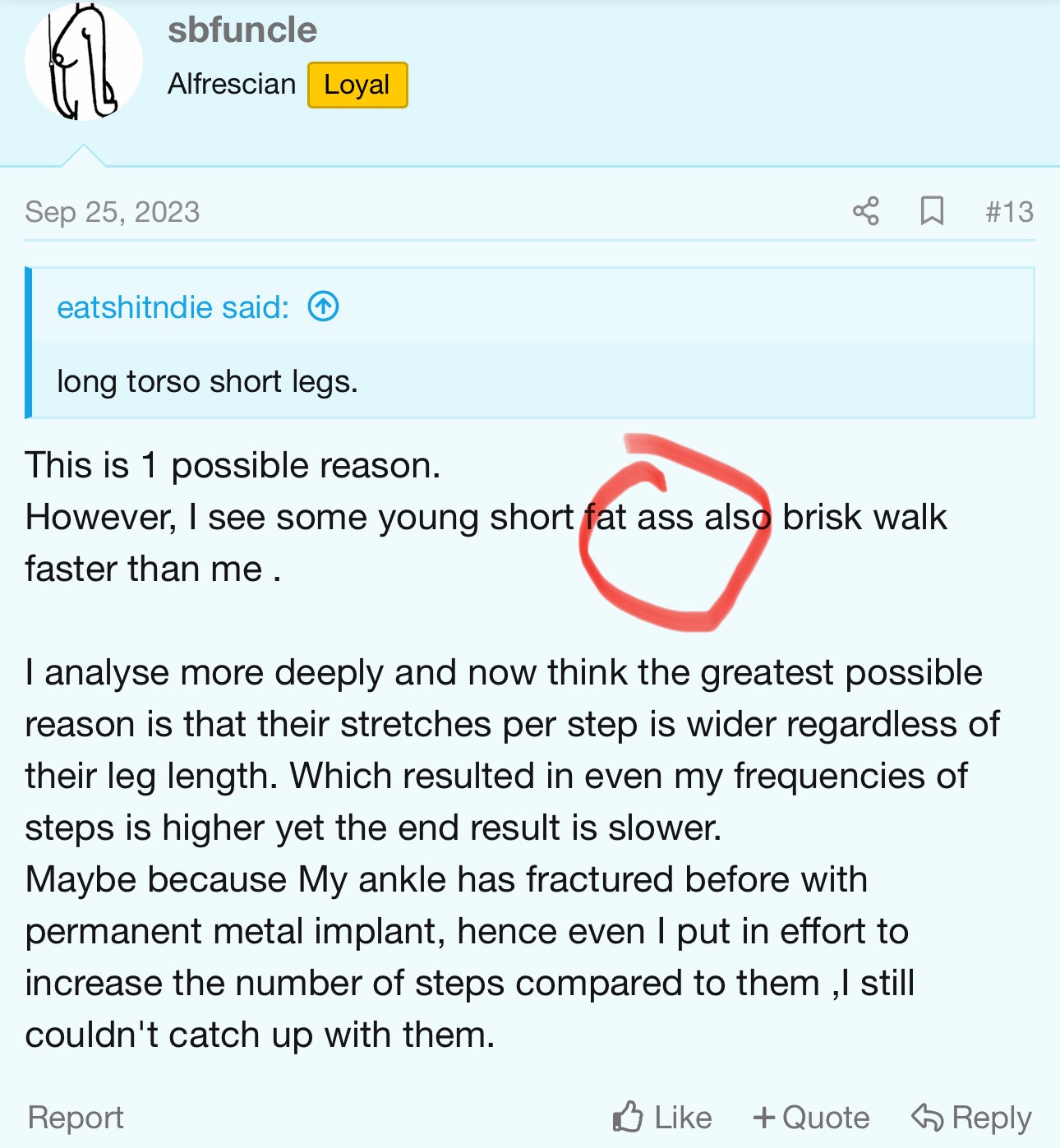1060x1148 pixels.
Task: Open the sbfuncle username link
Action: click(x=242, y=30)
